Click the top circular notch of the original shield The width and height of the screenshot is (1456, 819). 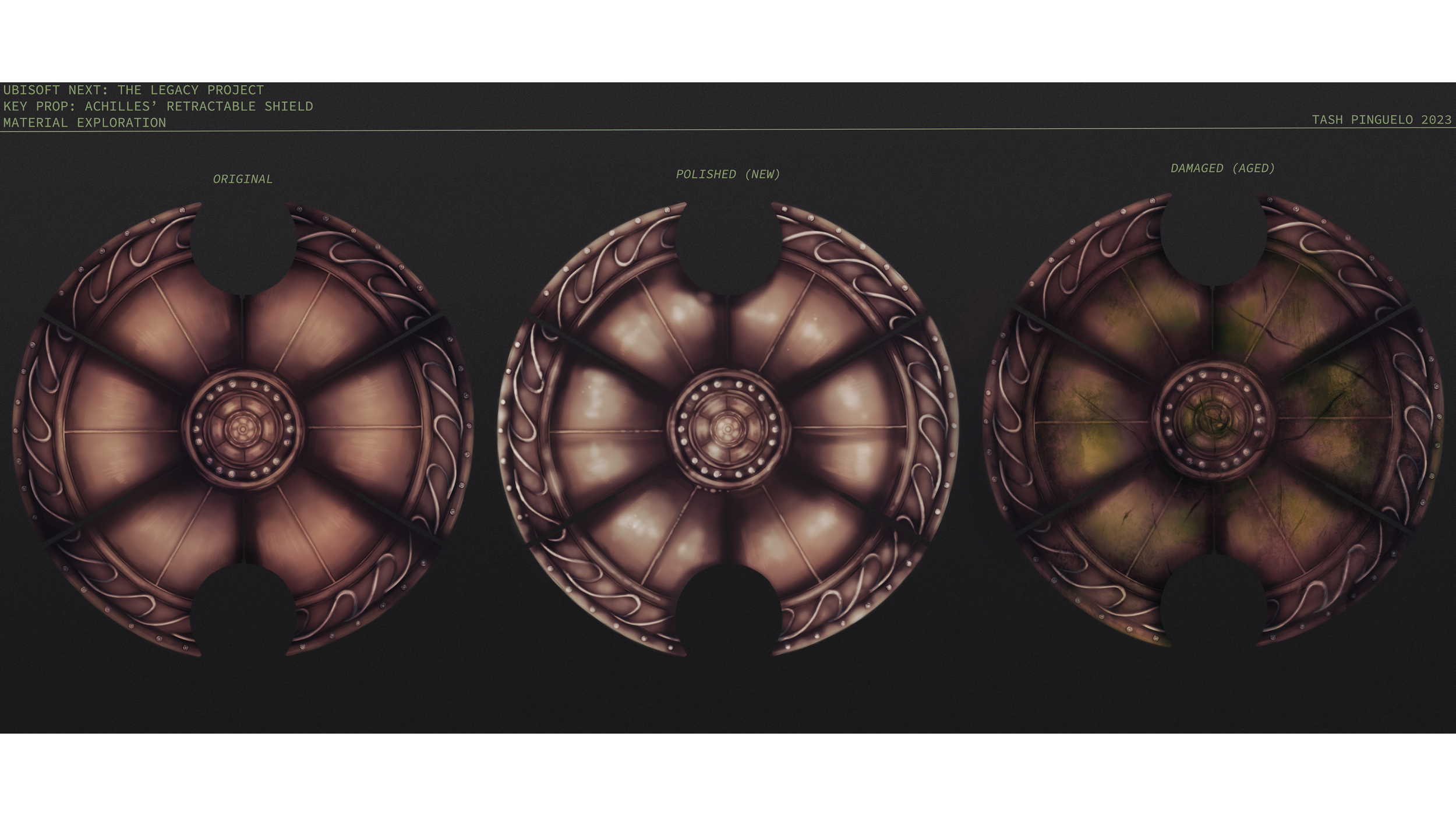[x=242, y=245]
